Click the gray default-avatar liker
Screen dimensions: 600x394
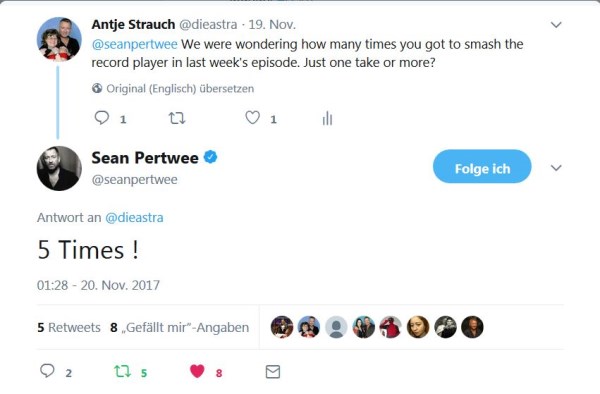point(336,327)
